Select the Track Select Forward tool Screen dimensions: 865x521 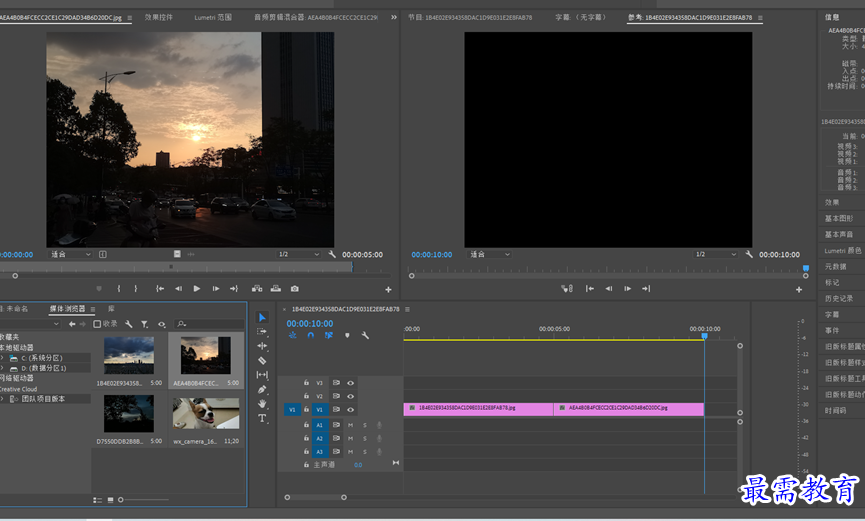click(262, 332)
